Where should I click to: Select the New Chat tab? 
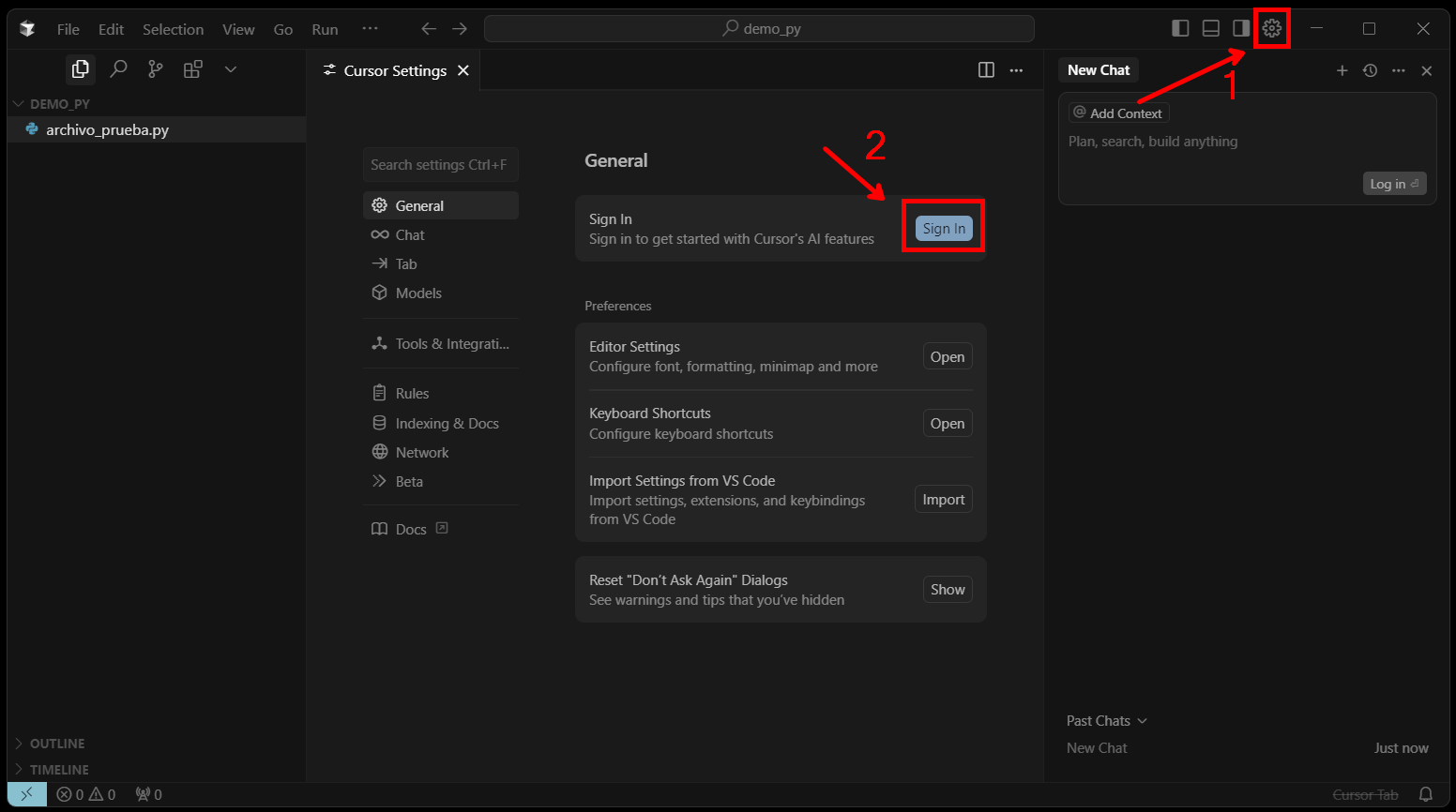pyautogui.click(x=1099, y=70)
